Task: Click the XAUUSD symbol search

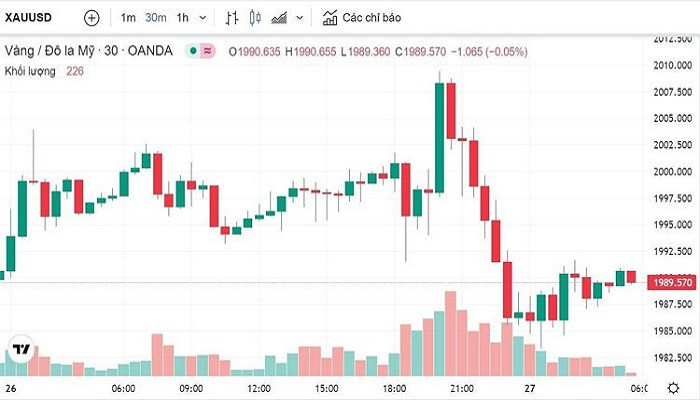Action: pos(29,18)
